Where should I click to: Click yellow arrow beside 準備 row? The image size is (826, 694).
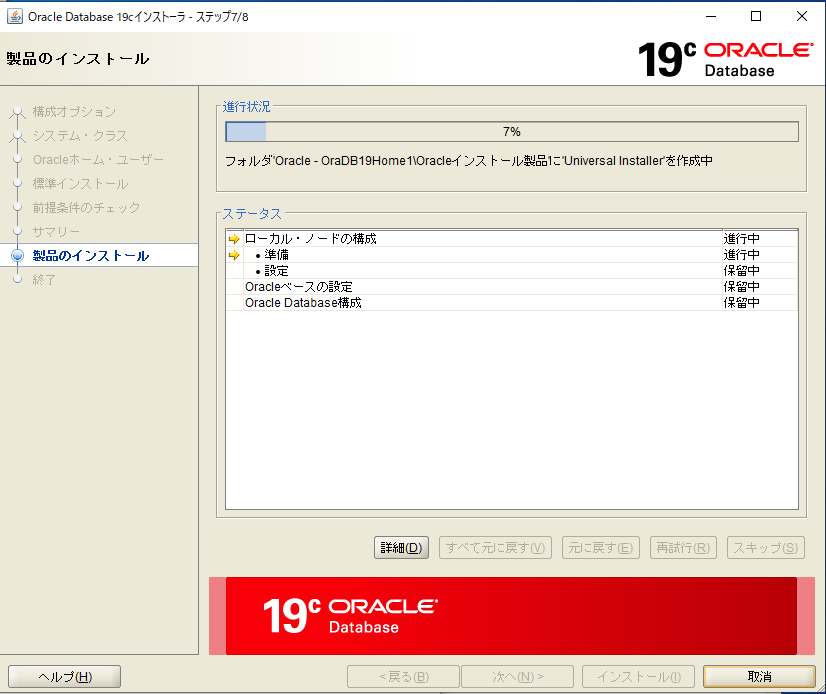[x=234, y=255]
